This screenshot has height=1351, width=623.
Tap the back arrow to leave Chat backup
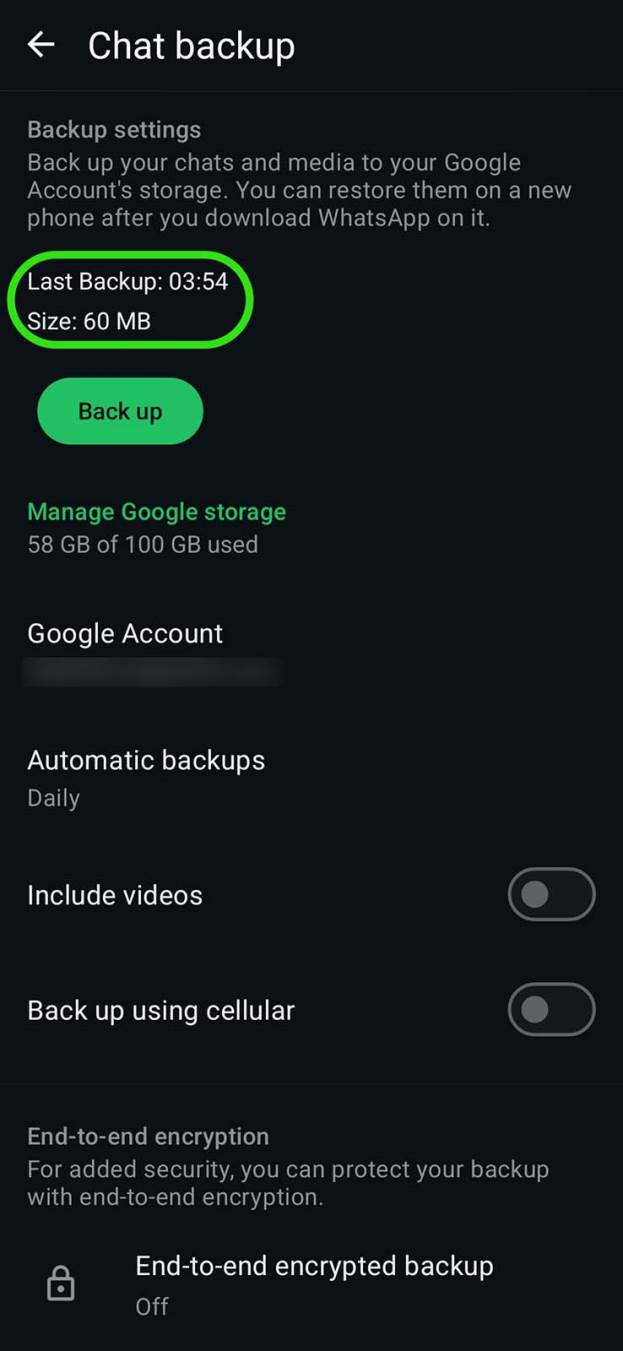coord(41,45)
